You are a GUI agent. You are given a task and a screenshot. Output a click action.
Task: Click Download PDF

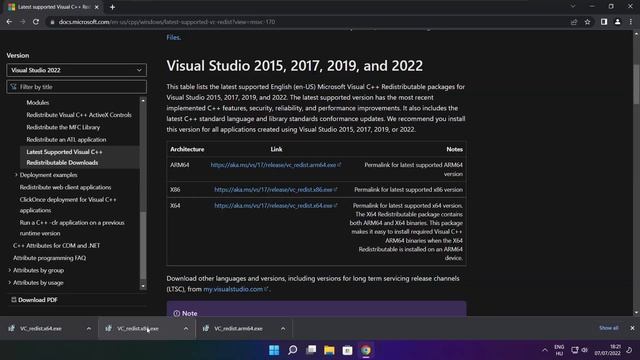pos(34,300)
